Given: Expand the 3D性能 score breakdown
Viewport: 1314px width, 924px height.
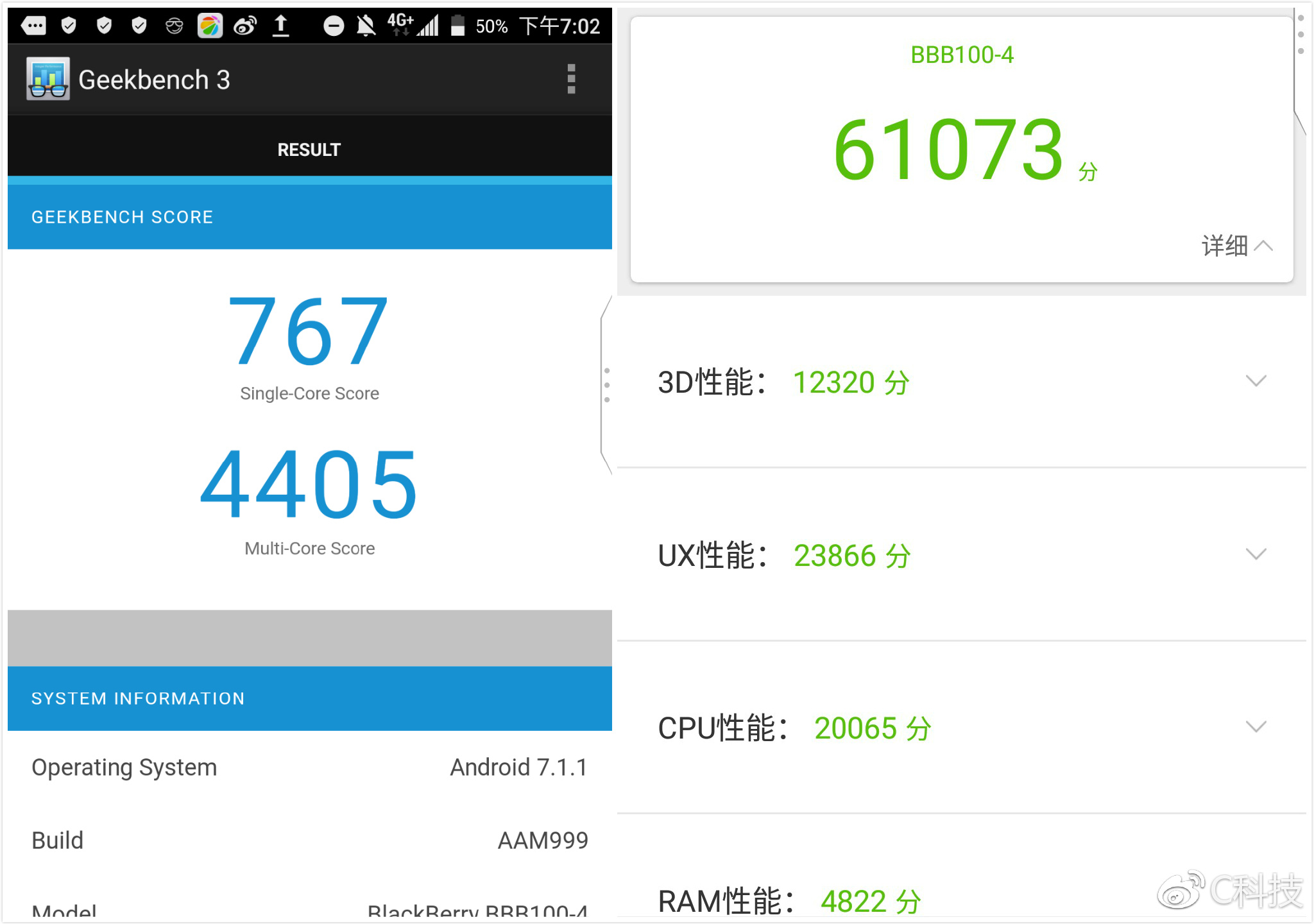Looking at the screenshot, I should tap(1256, 381).
